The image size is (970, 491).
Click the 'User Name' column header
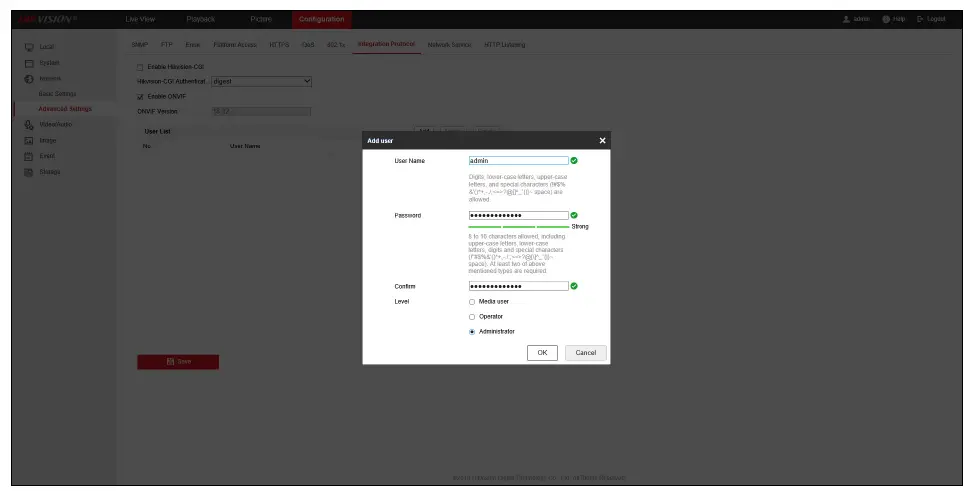[245, 147]
